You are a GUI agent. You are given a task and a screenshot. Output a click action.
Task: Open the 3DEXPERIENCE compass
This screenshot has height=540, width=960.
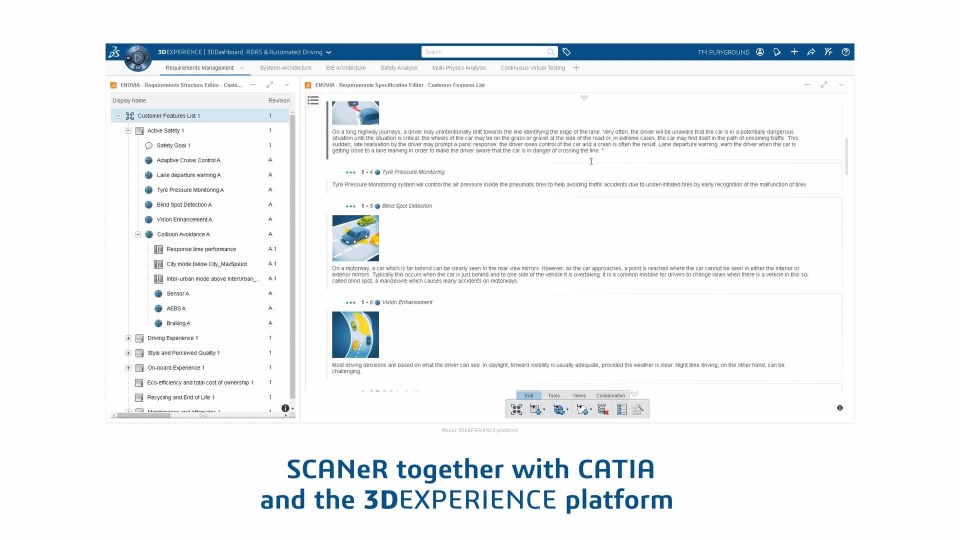pos(138,58)
